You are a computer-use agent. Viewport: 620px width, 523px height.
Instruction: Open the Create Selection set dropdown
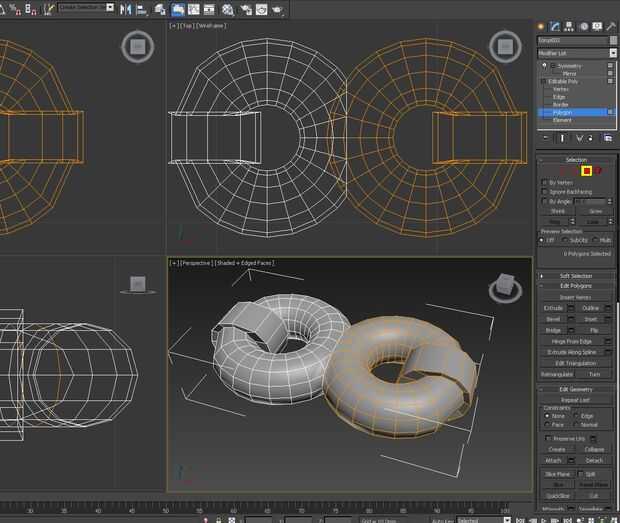click(x=85, y=7)
